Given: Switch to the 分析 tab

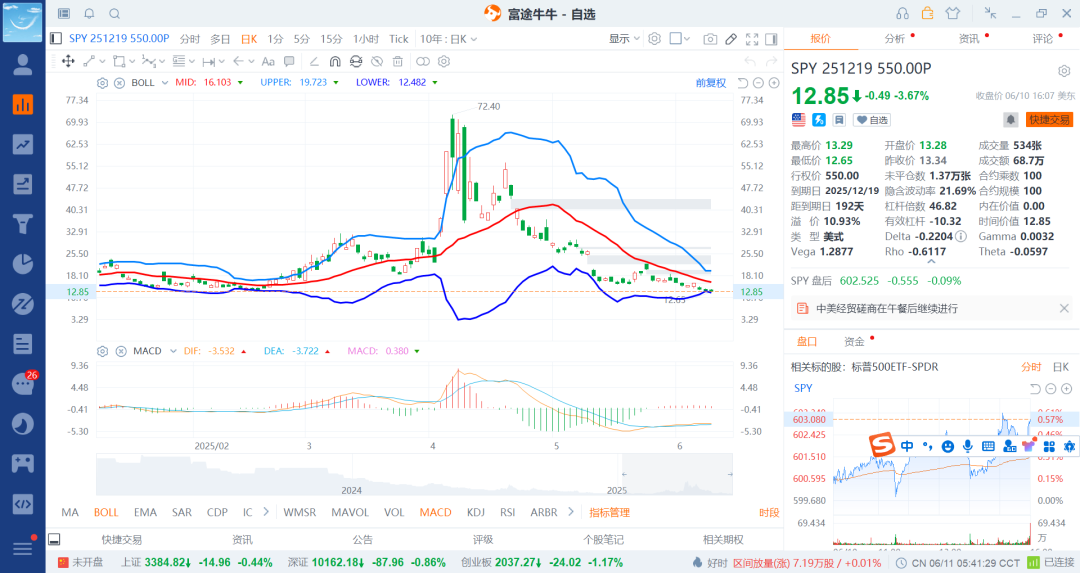Looking at the screenshot, I should 895,39.
